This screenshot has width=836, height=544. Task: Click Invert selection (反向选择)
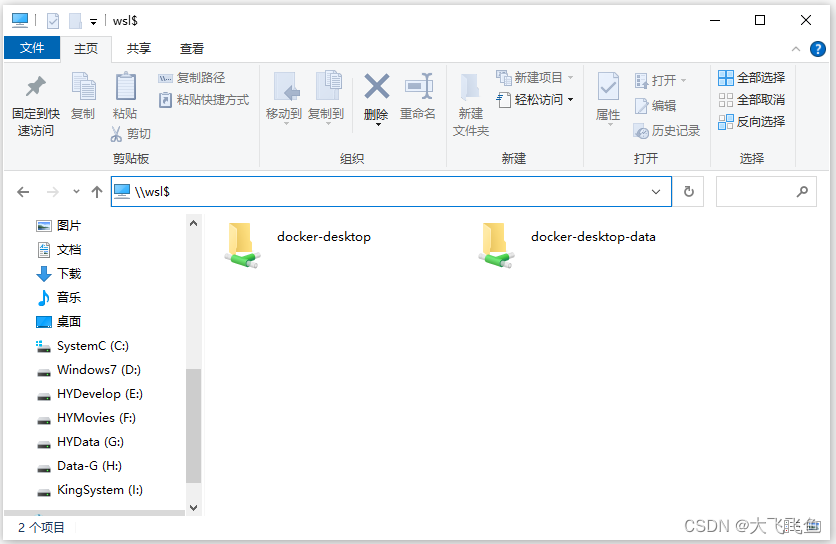coord(752,122)
